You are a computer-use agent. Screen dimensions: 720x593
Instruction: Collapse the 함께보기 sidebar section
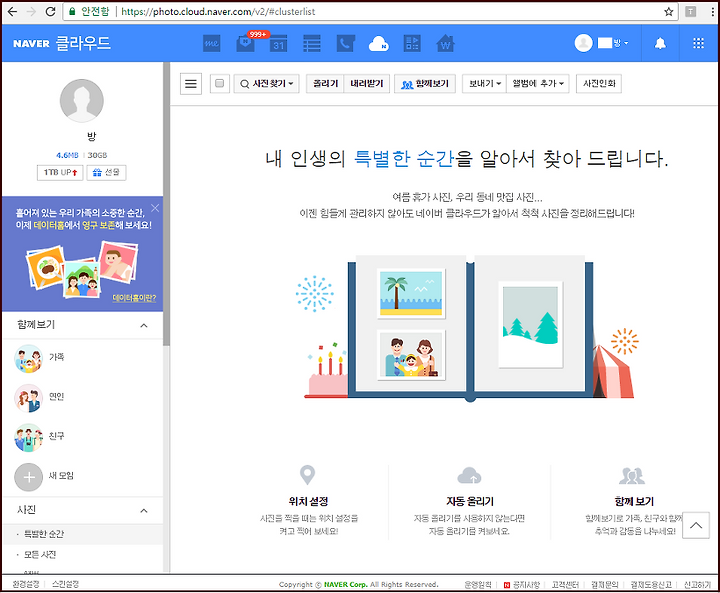(x=144, y=325)
